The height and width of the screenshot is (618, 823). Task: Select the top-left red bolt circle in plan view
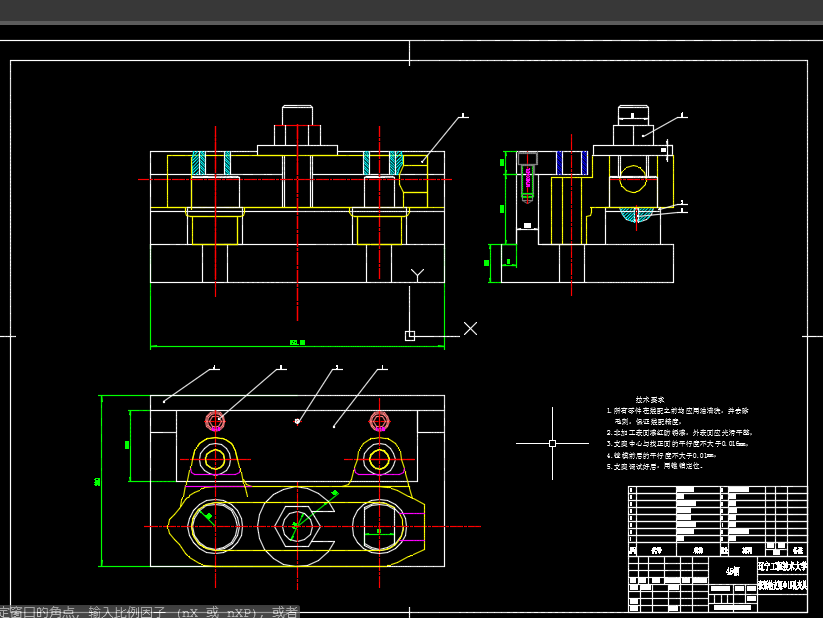click(x=214, y=420)
